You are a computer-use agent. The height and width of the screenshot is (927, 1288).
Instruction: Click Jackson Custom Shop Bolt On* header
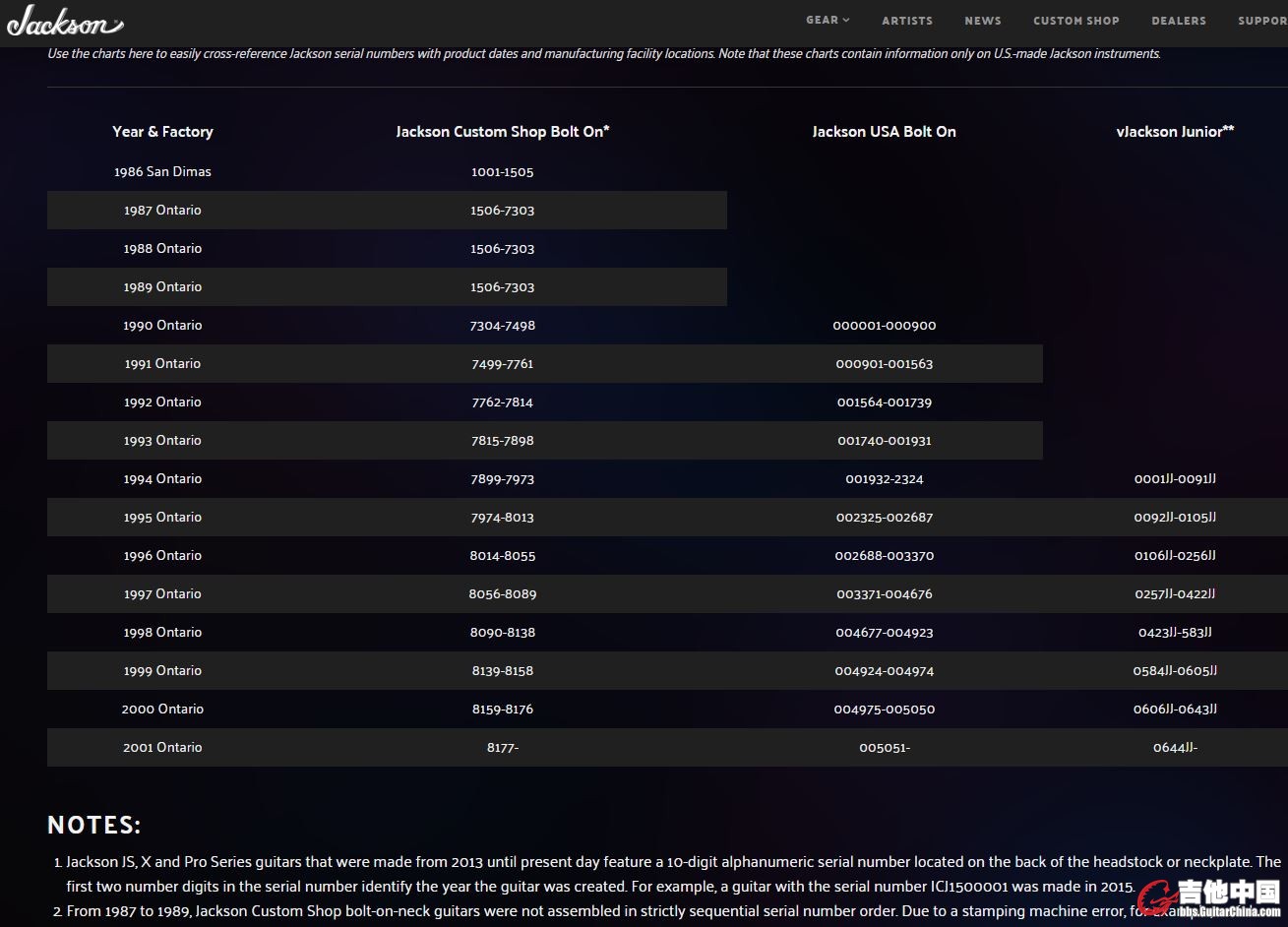pos(503,132)
